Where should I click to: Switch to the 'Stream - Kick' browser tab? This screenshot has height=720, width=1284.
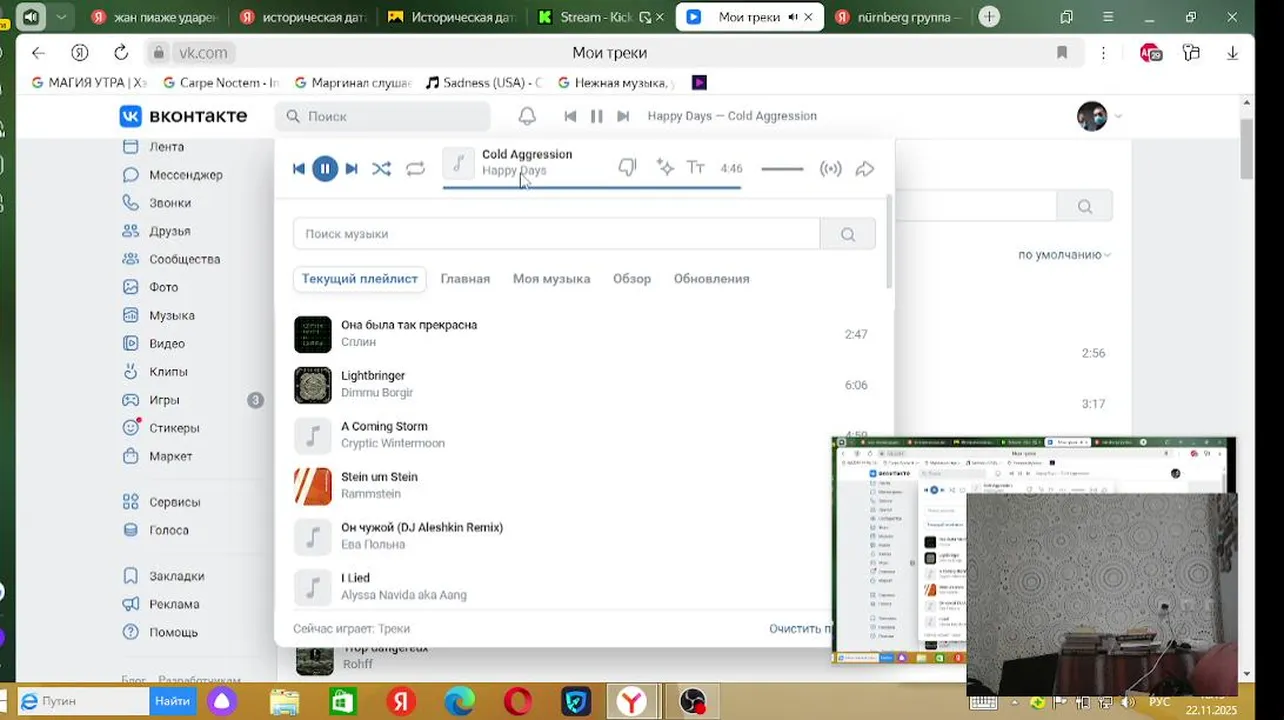coord(598,17)
